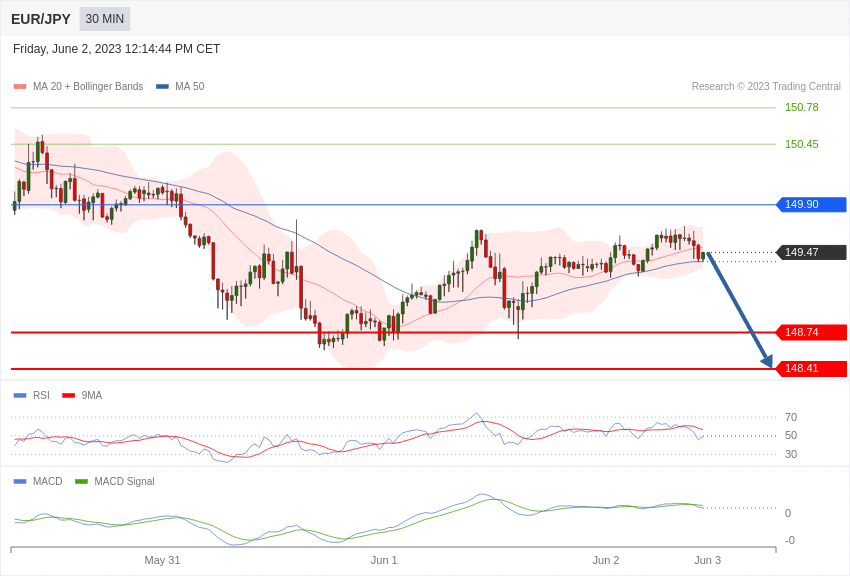Click the MACD Signal legend label

(x=124, y=481)
